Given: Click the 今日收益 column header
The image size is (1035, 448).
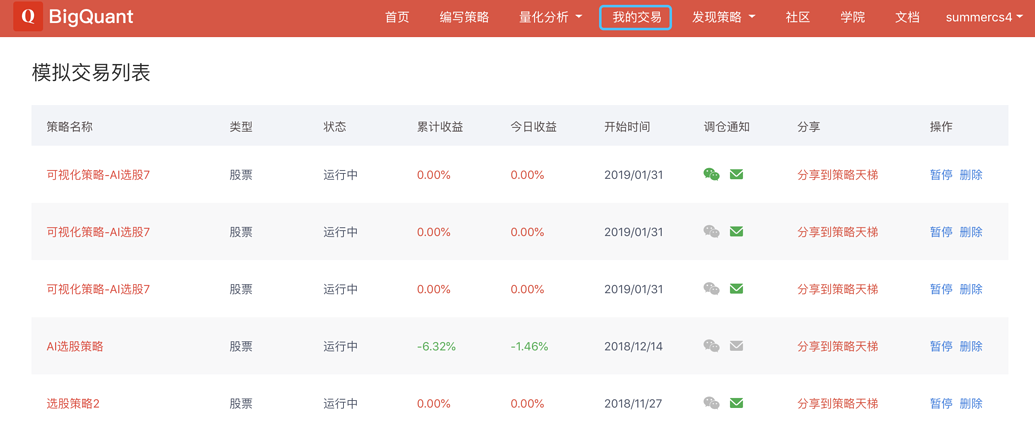Looking at the screenshot, I should [533, 127].
